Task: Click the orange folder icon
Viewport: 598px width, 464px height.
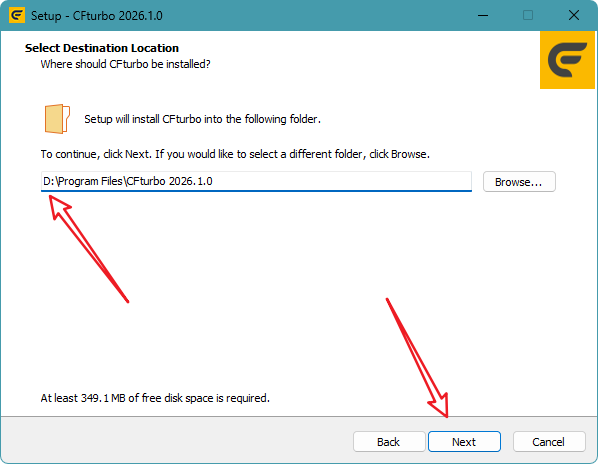Action: (x=57, y=119)
